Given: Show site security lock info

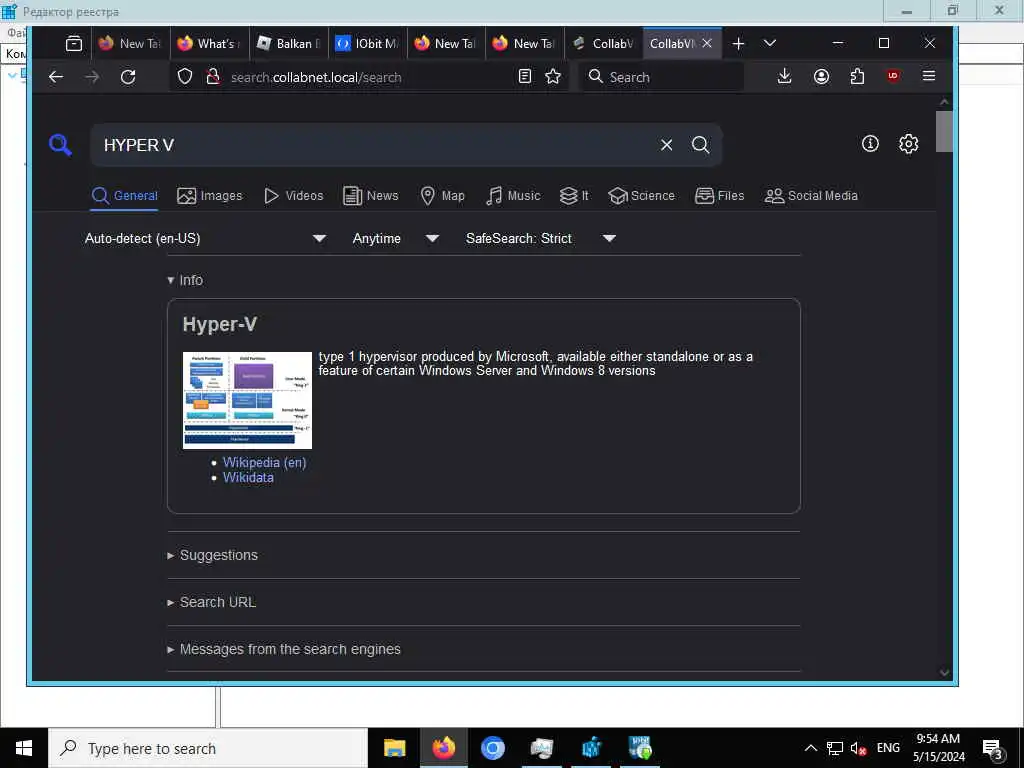Looking at the screenshot, I should point(213,77).
